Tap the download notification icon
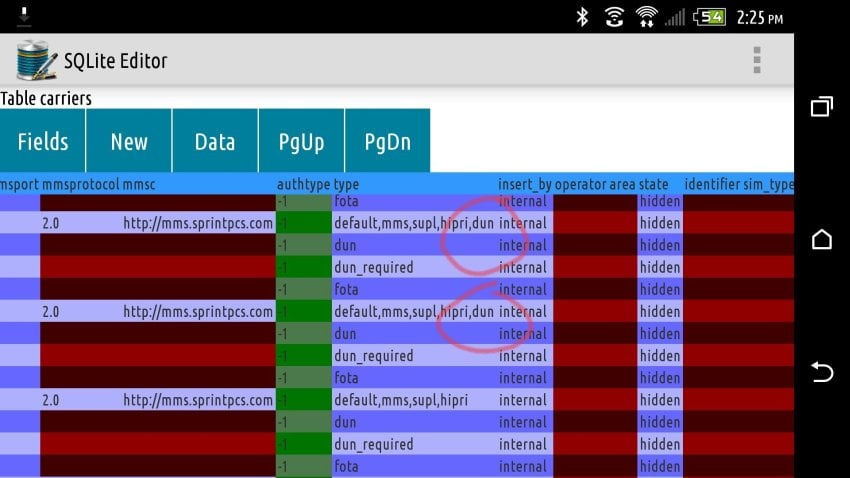This screenshot has height=478, width=850. 24,16
